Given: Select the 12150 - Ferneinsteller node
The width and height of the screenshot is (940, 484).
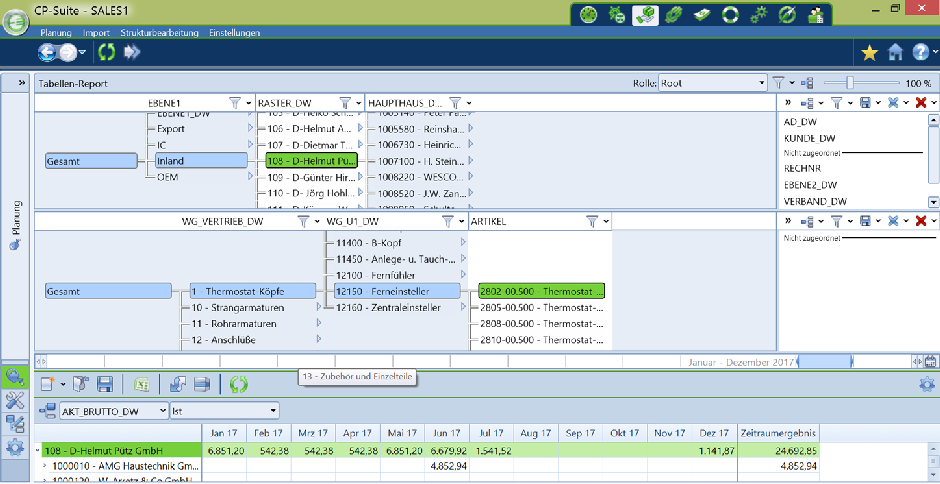Looking at the screenshot, I should (x=397, y=291).
